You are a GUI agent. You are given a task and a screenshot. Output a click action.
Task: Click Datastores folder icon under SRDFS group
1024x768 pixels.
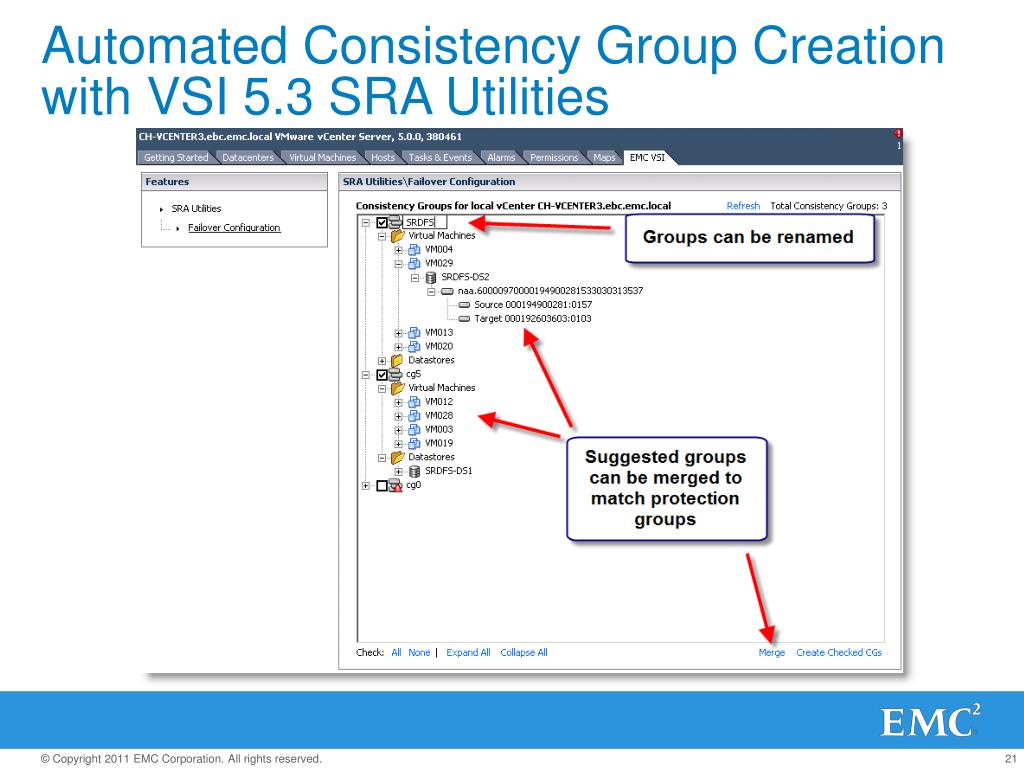[398, 360]
